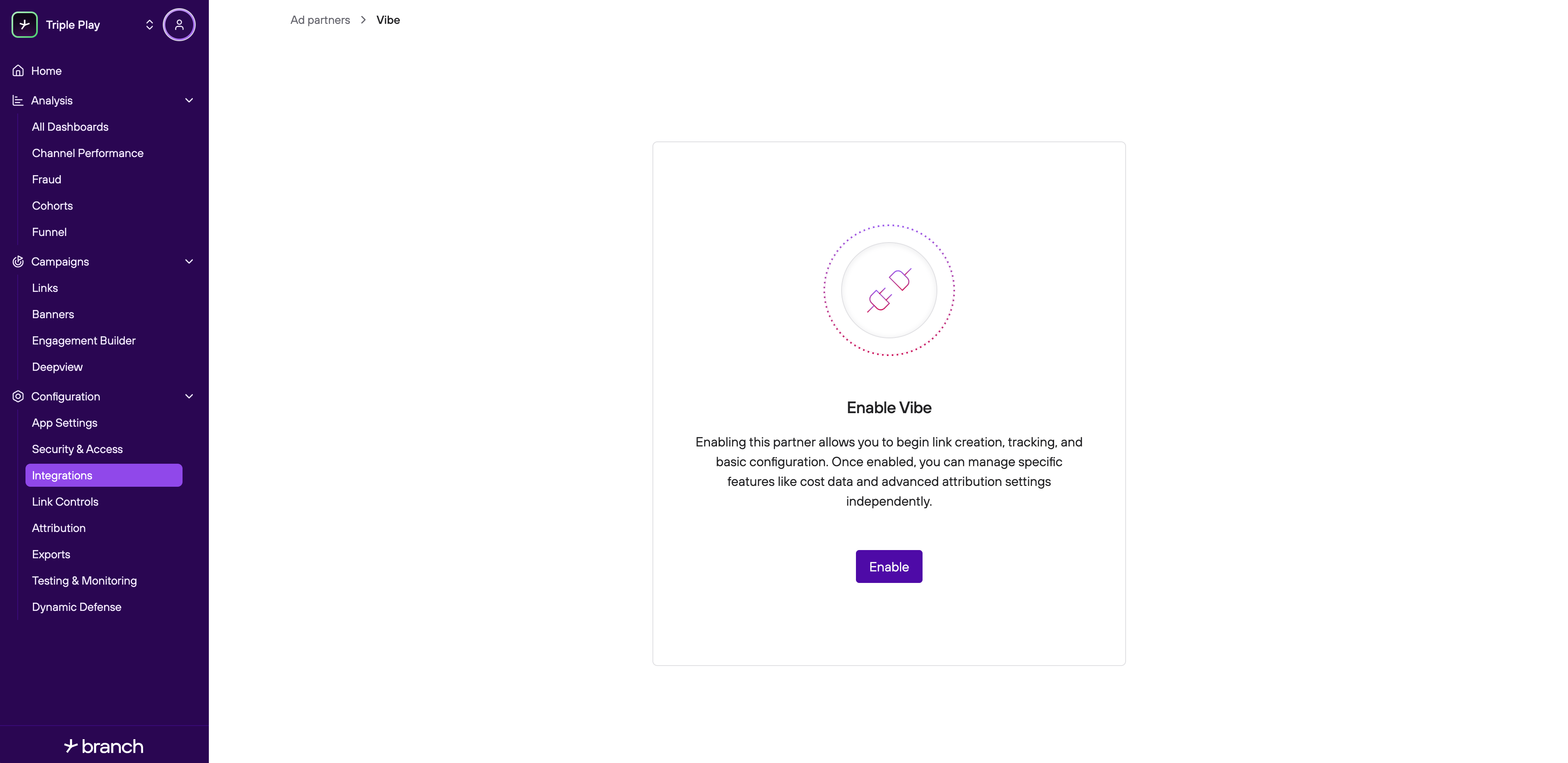This screenshot has height=763, width=1568.
Task: Open Channel Performance in sidebar
Action: [x=88, y=153]
